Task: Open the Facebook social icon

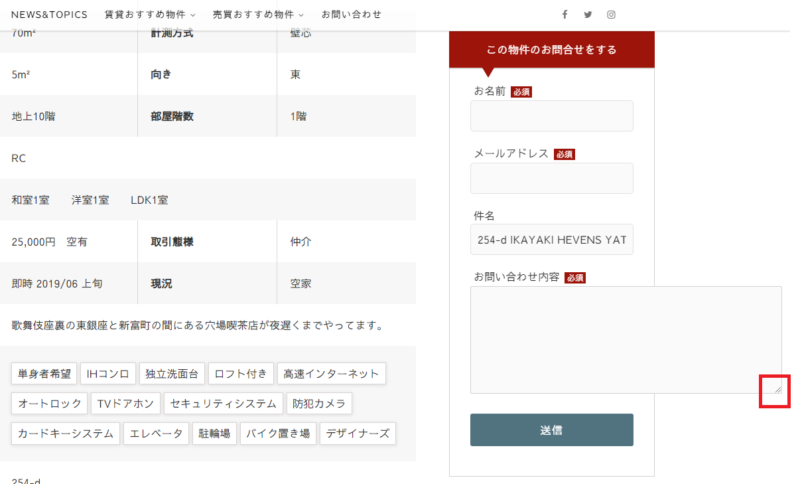Action: coord(565,15)
